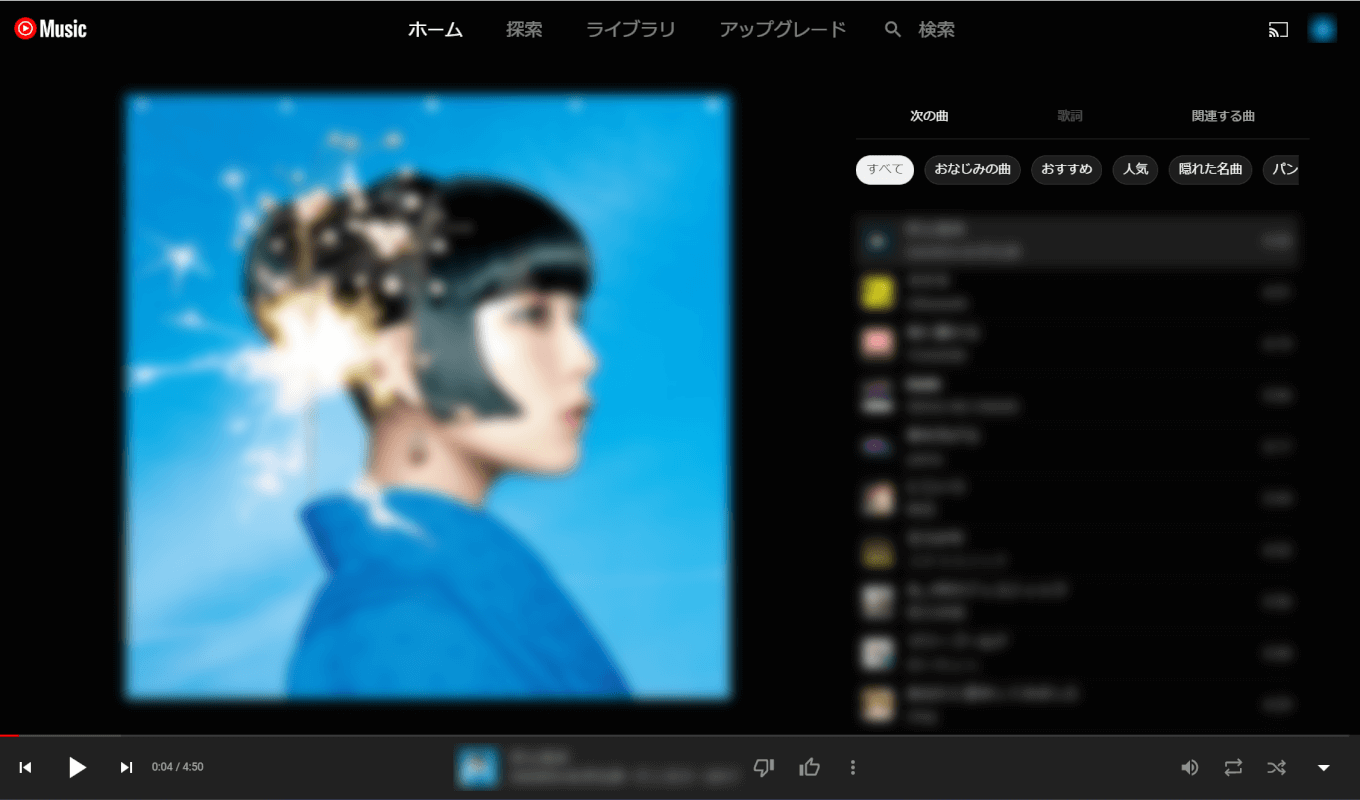Select the queue song with pink thumbnail

pyautogui.click(x=1079, y=343)
